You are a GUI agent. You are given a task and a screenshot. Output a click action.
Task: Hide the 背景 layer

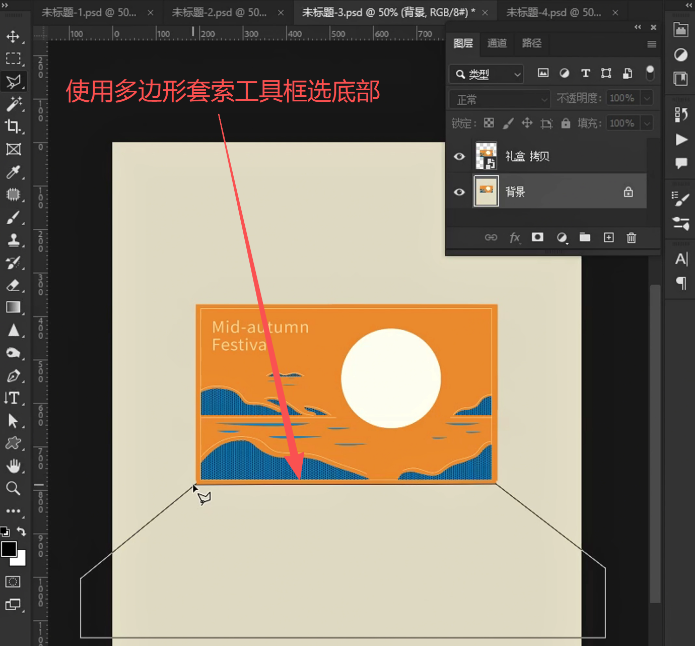pos(459,192)
